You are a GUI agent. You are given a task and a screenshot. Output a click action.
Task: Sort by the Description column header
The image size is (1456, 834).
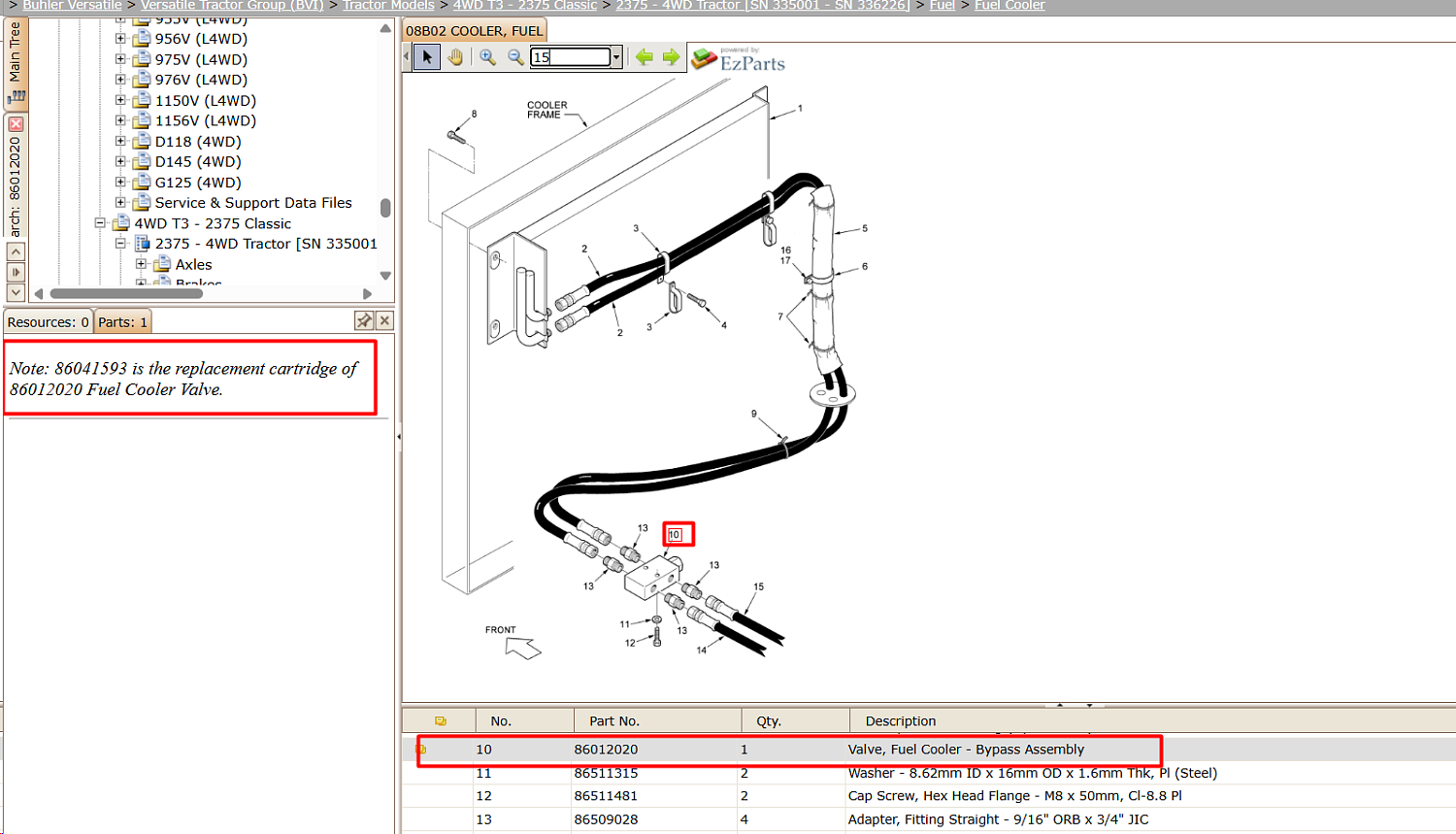[1152, 721]
